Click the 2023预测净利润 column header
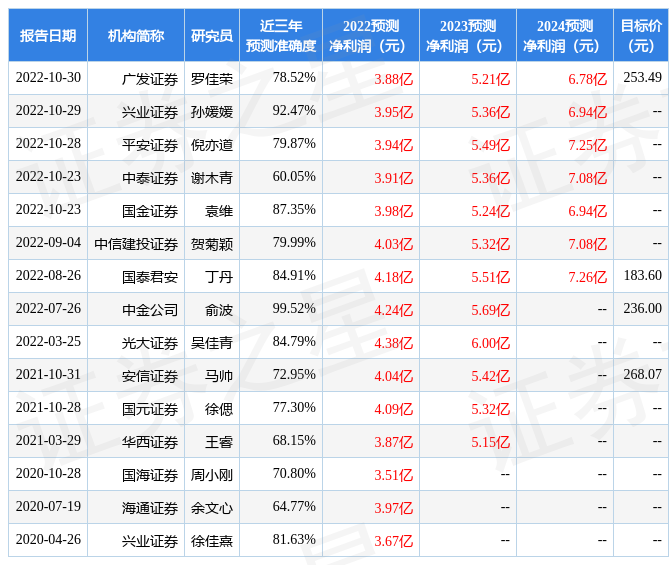Image resolution: width=669 pixels, height=565 pixels. (468, 35)
